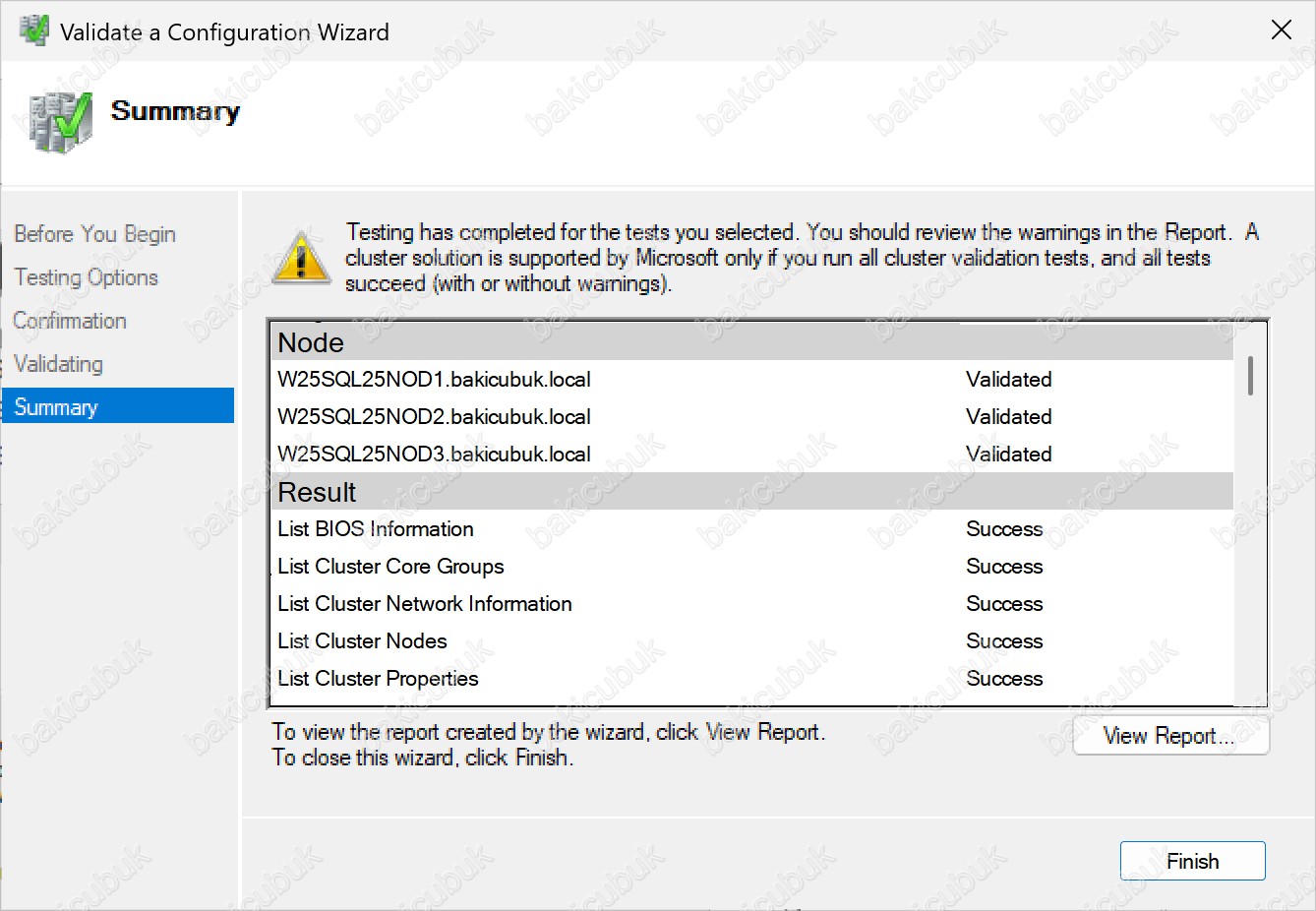Click the yellow warning triangle icon

click(301, 259)
